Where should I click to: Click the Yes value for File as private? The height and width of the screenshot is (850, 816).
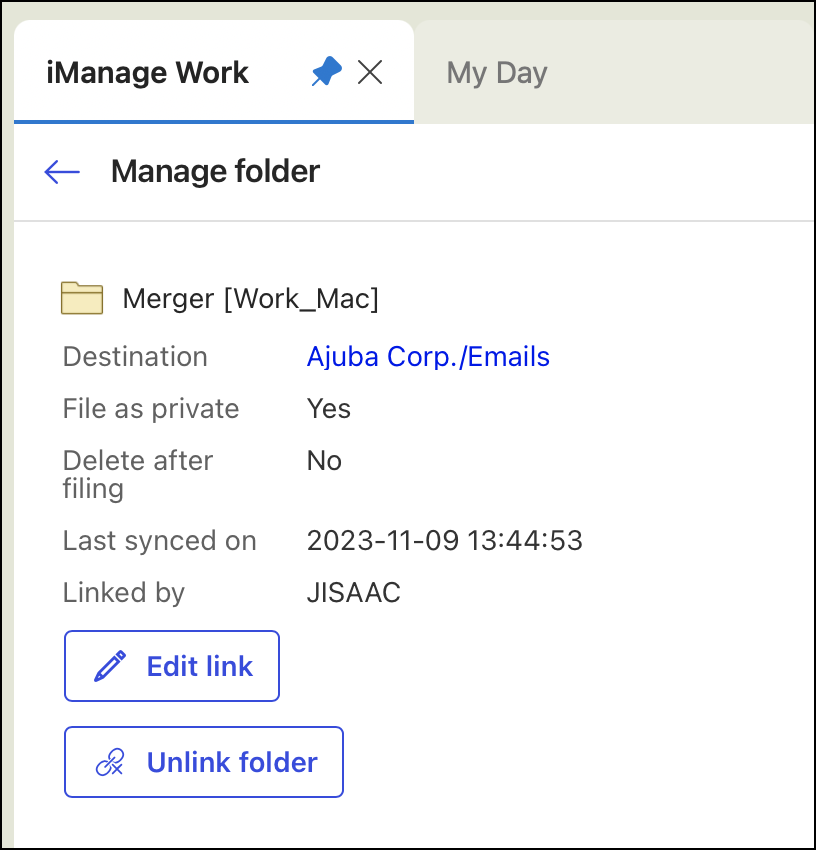[x=329, y=409]
